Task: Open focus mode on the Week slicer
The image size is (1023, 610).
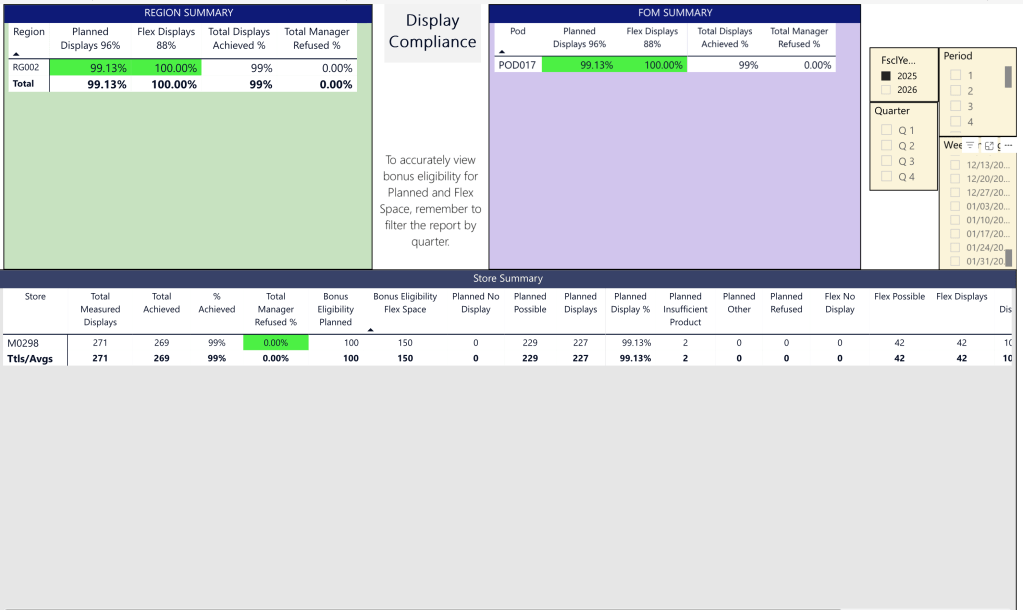Action: point(989,146)
